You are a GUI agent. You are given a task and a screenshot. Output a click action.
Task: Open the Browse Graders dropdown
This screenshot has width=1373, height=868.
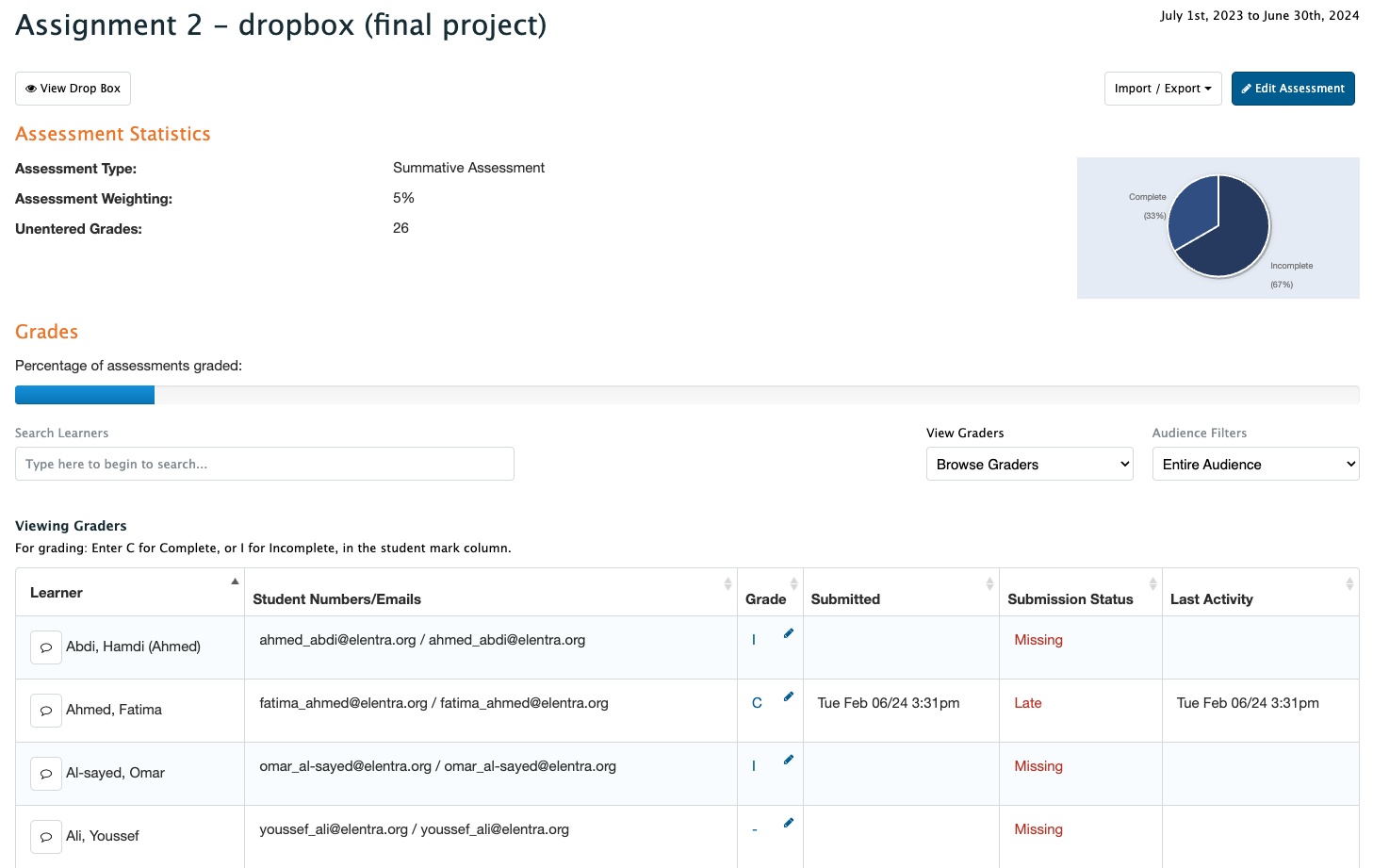click(x=1029, y=465)
